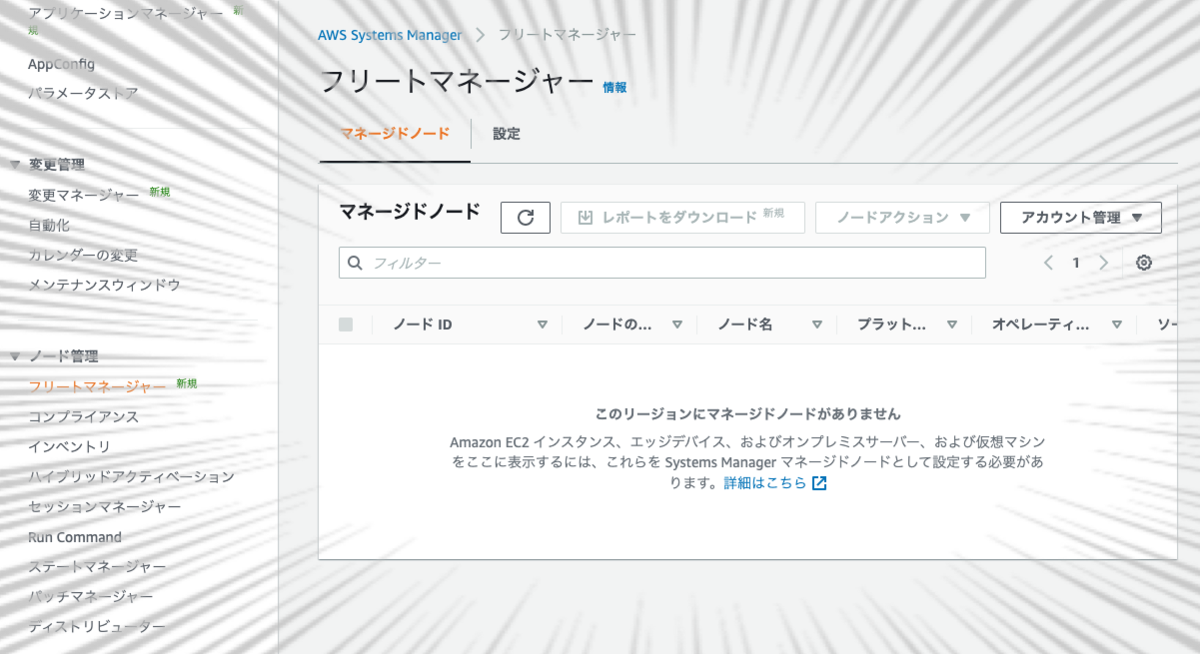The height and width of the screenshot is (654, 1200).
Task: Open セッションマネージャー in sidebar
Action: (x=104, y=507)
